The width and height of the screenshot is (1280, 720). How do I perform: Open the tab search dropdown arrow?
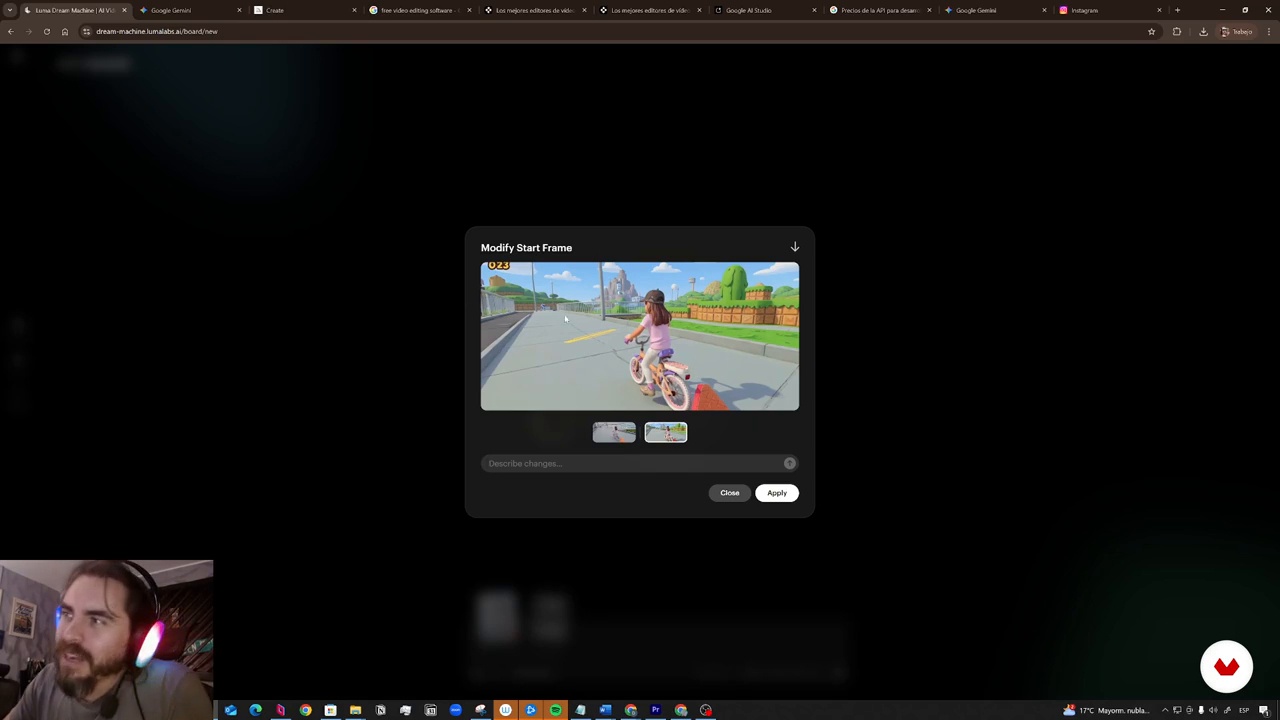(x=9, y=10)
